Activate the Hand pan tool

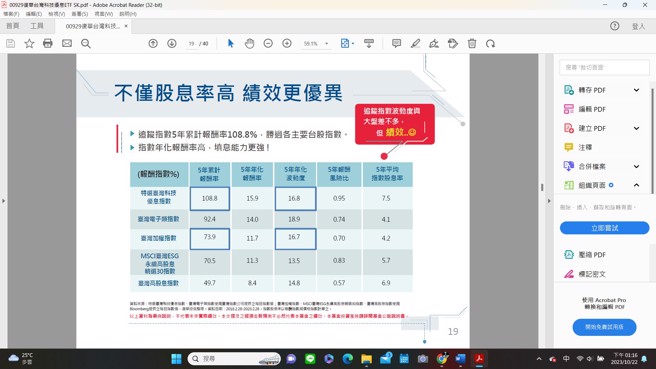pos(249,44)
